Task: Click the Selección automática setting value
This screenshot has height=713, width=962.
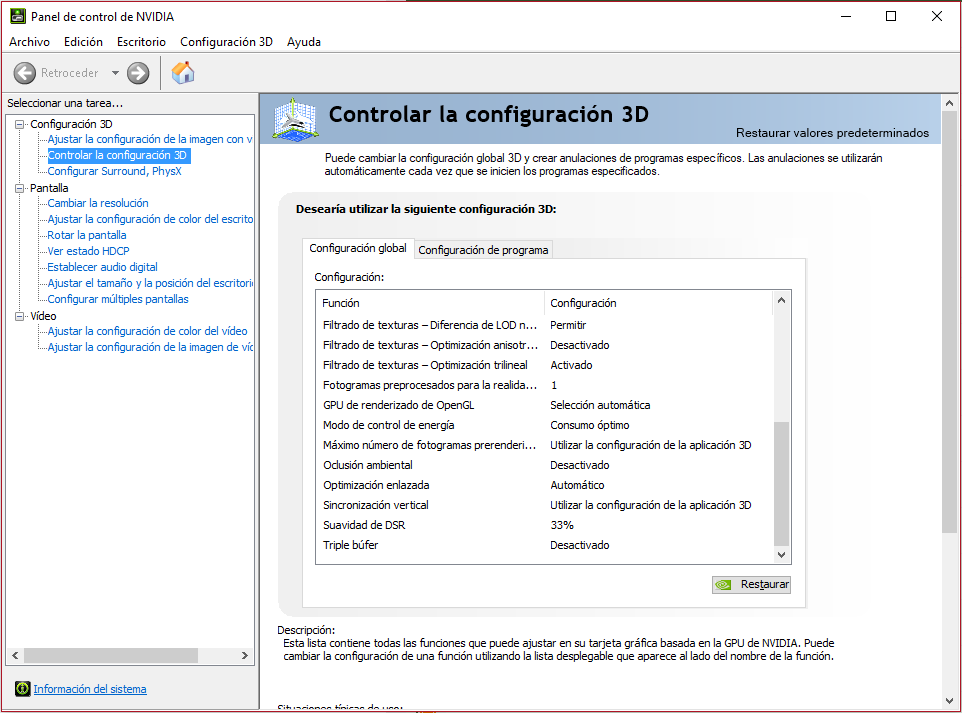Action: click(x=600, y=405)
